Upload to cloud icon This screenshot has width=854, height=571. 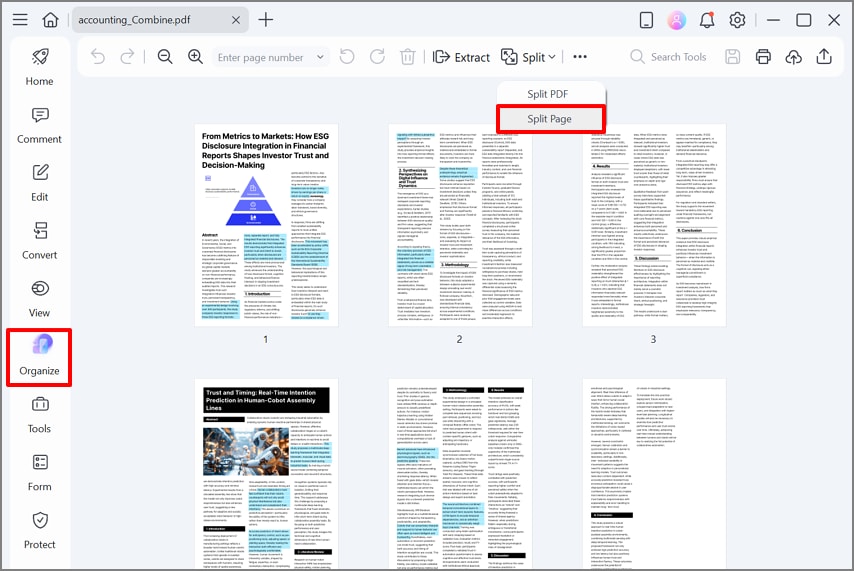click(794, 57)
